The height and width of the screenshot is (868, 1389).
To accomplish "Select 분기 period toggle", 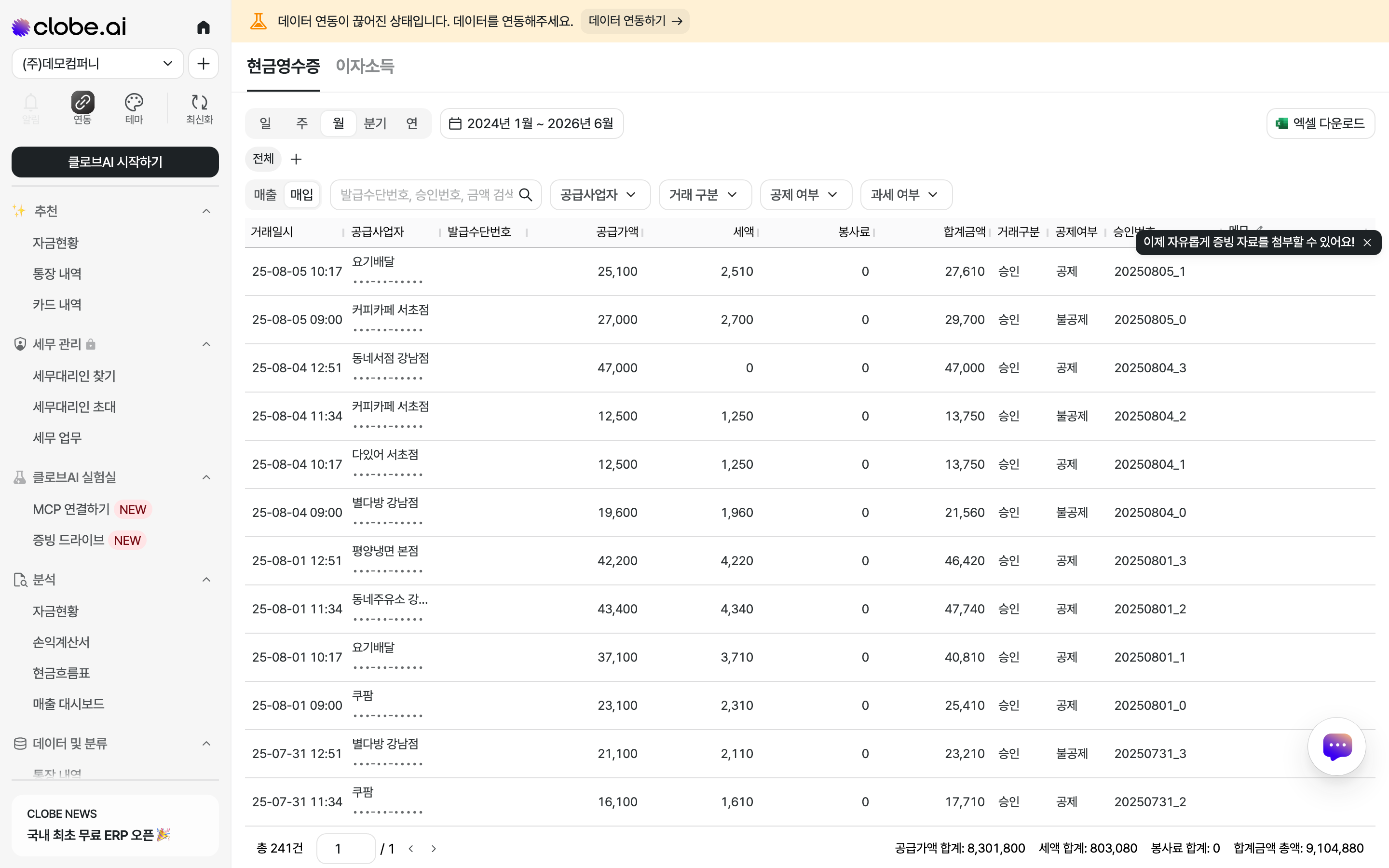I will coord(375,123).
